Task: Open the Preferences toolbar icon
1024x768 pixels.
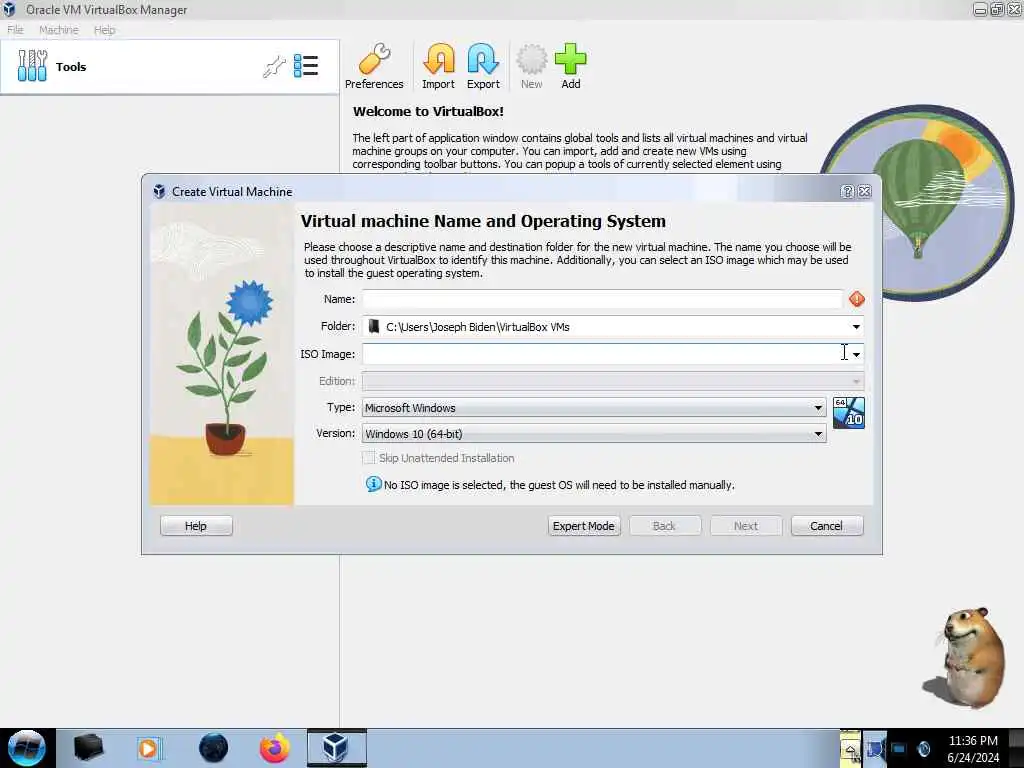Action: point(374,66)
